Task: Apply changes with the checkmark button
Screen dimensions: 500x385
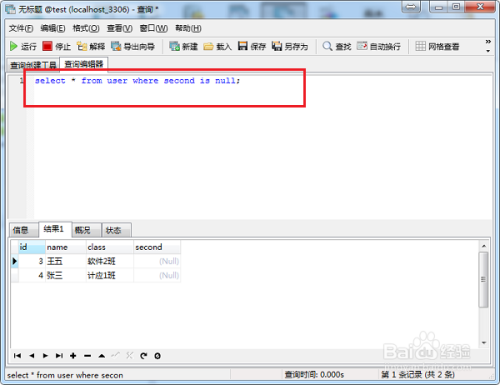Action: click(115, 355)
